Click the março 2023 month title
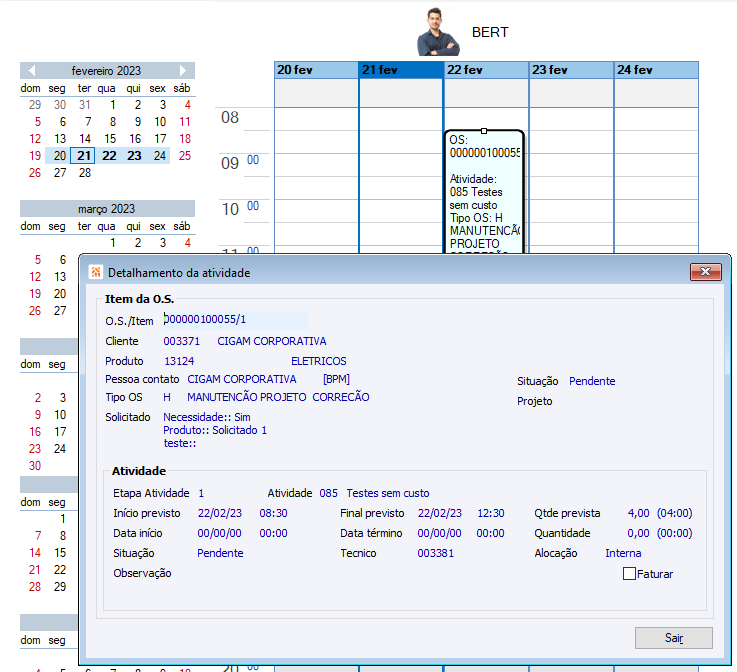The width and height of the screenshot is (737, 672). pos(106,209)
